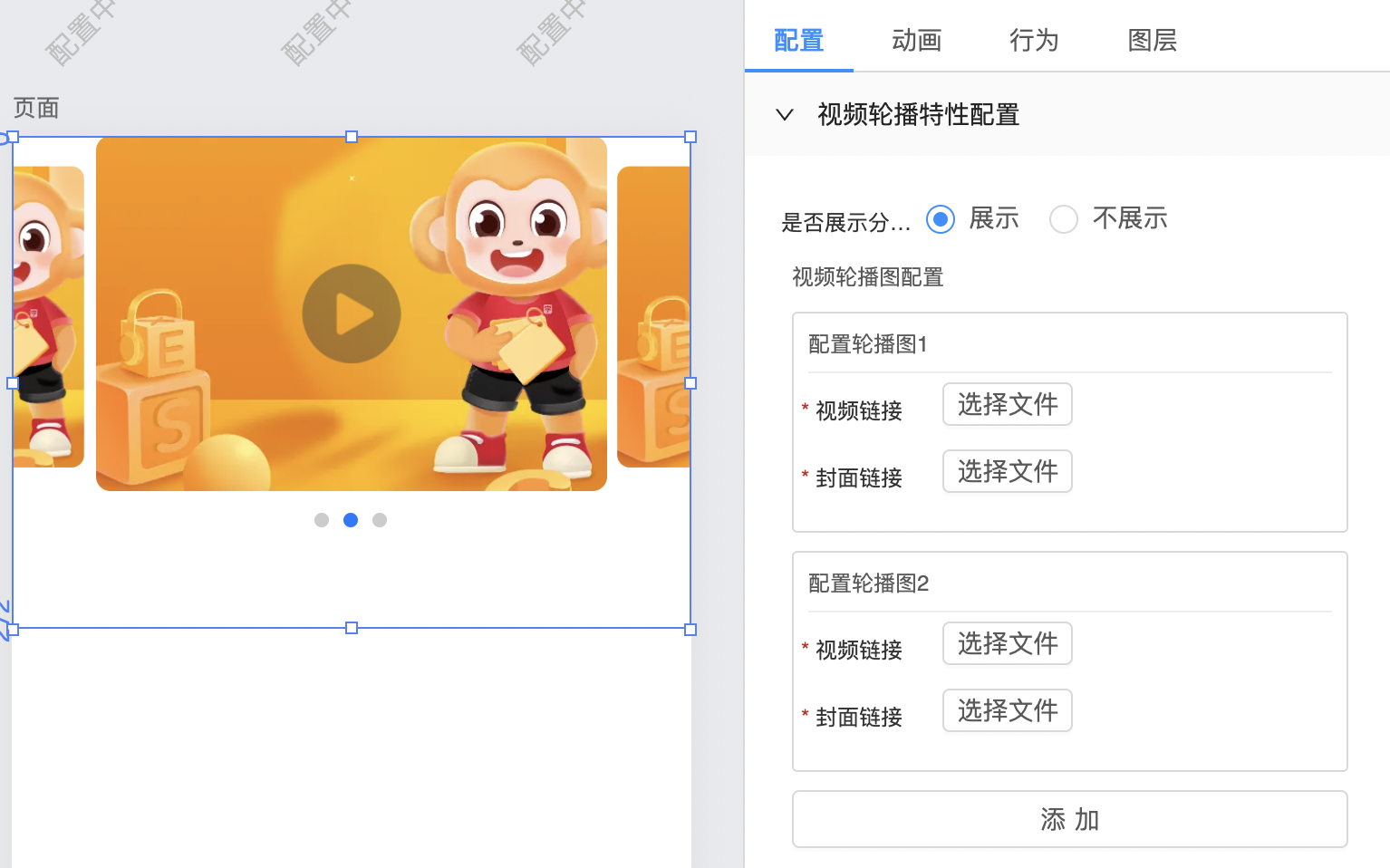
Task: Click the bottom-center resize handle of the selection
Action: point(352,628)
